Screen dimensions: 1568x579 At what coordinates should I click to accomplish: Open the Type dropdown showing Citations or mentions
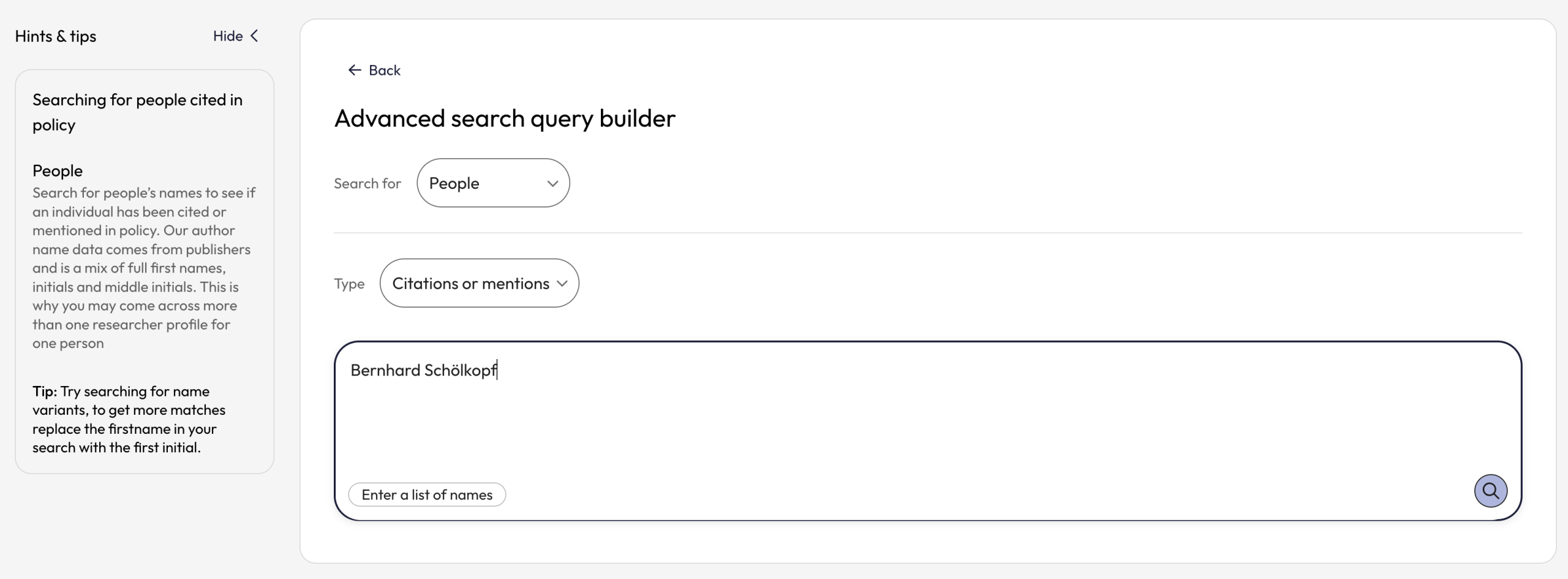(x=479, y=283)
